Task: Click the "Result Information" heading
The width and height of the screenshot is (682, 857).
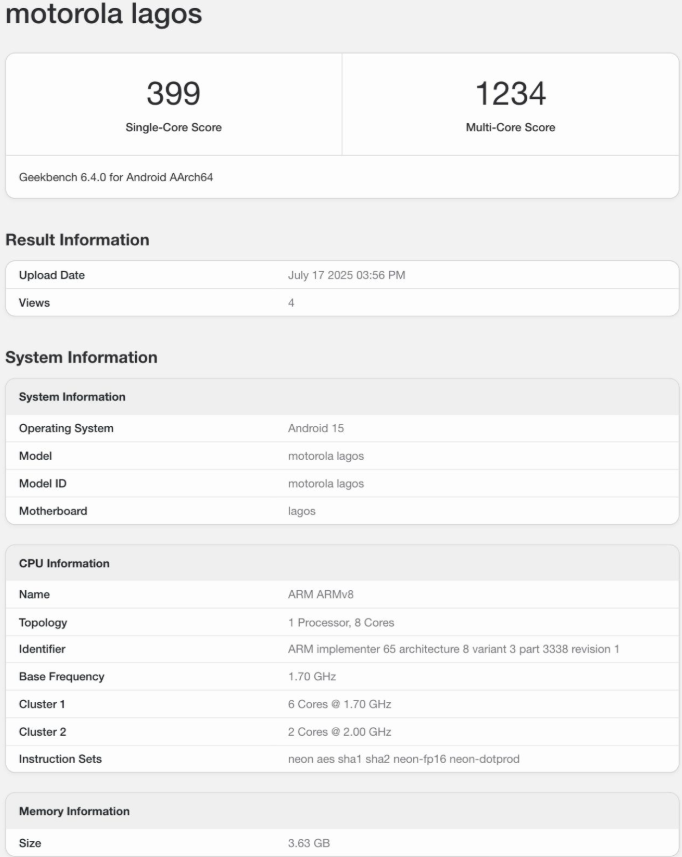Action: tap(78, 240)
